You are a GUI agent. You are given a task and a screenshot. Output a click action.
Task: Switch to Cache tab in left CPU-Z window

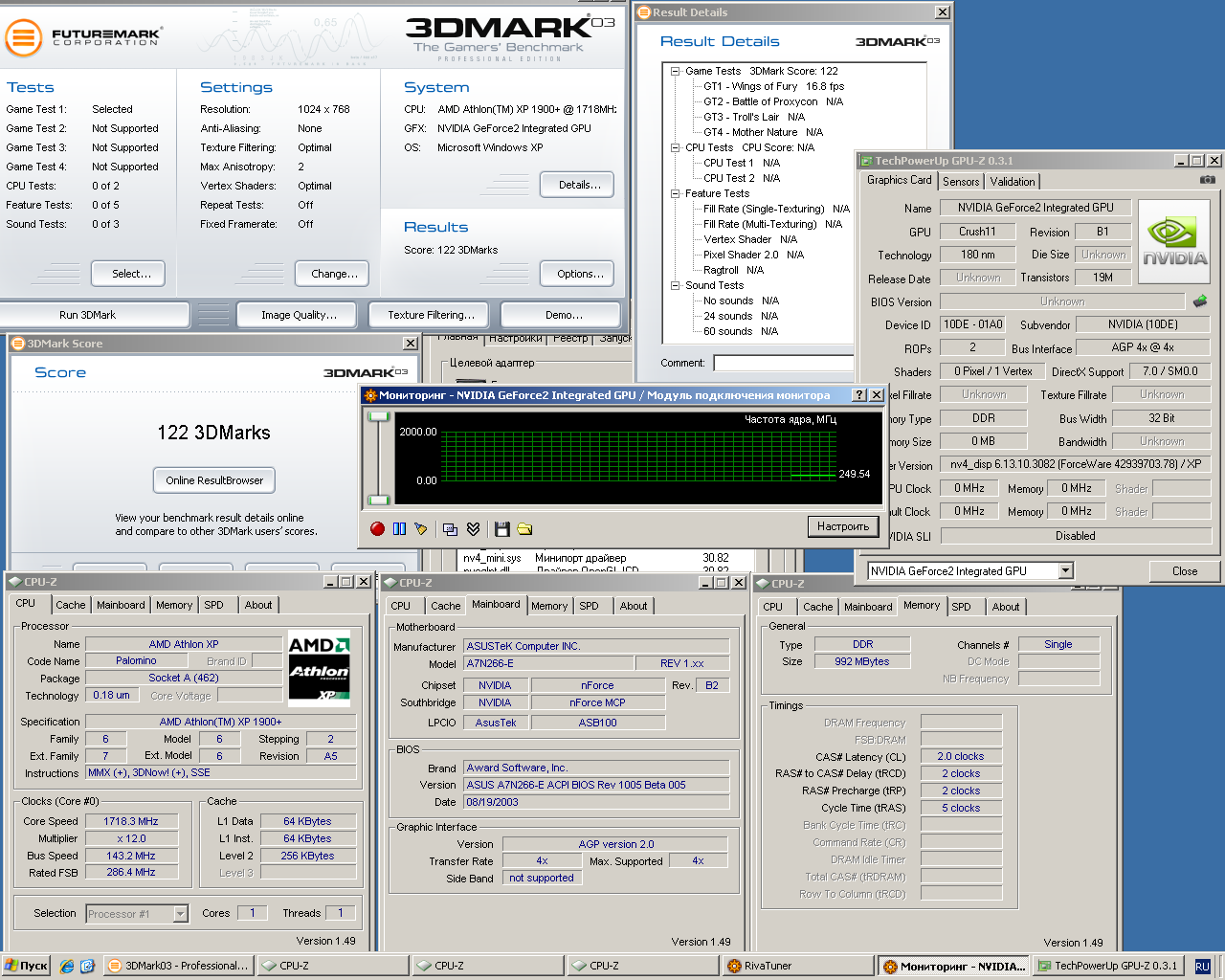click(70, 605)
